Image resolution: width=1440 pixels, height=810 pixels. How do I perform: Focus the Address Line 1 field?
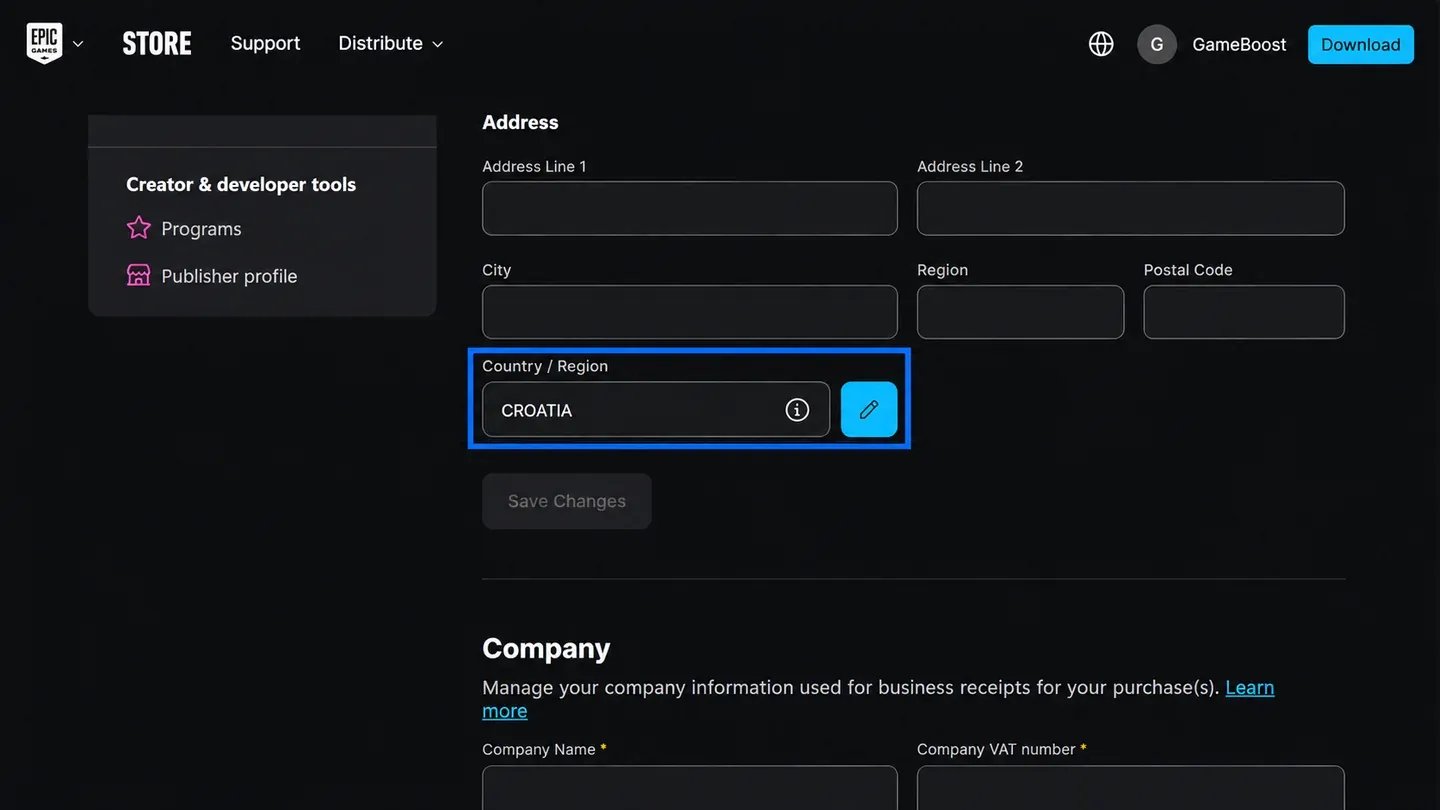[x=690, y=208]
